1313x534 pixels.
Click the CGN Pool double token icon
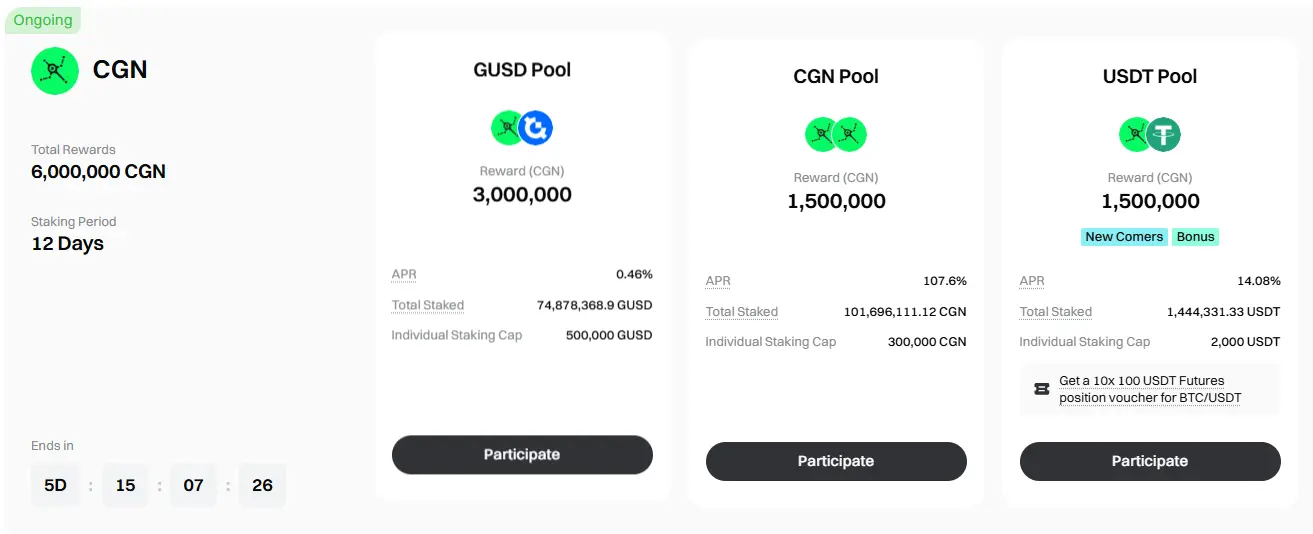tap(836, 134)
